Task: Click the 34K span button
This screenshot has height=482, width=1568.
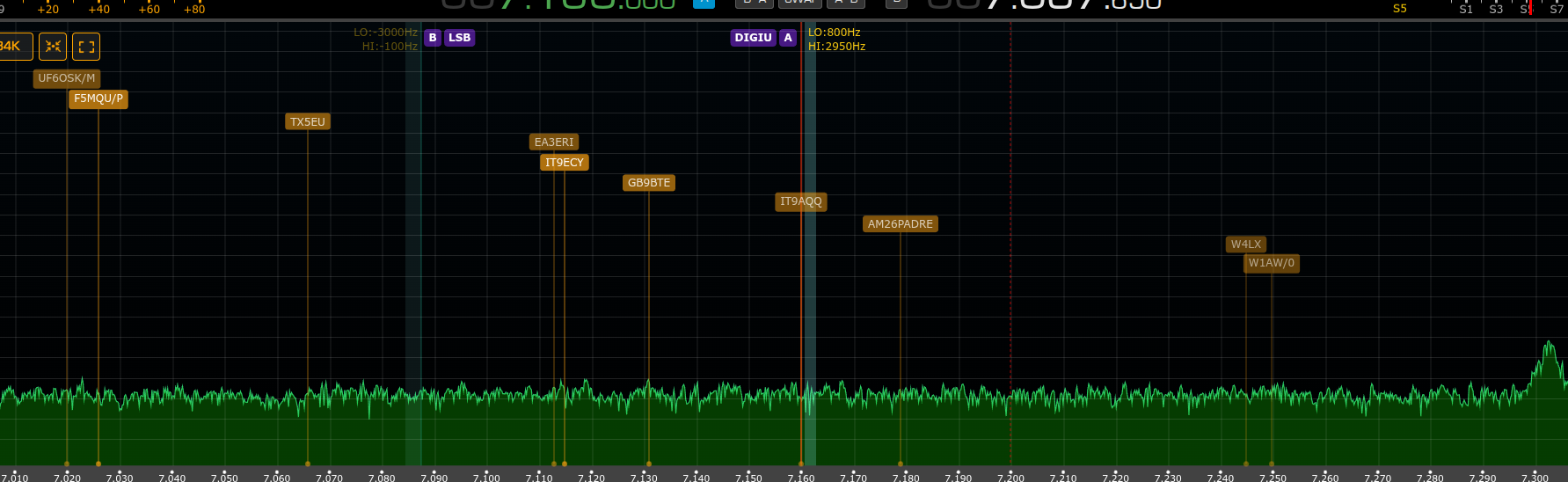Action: [12, 47]
